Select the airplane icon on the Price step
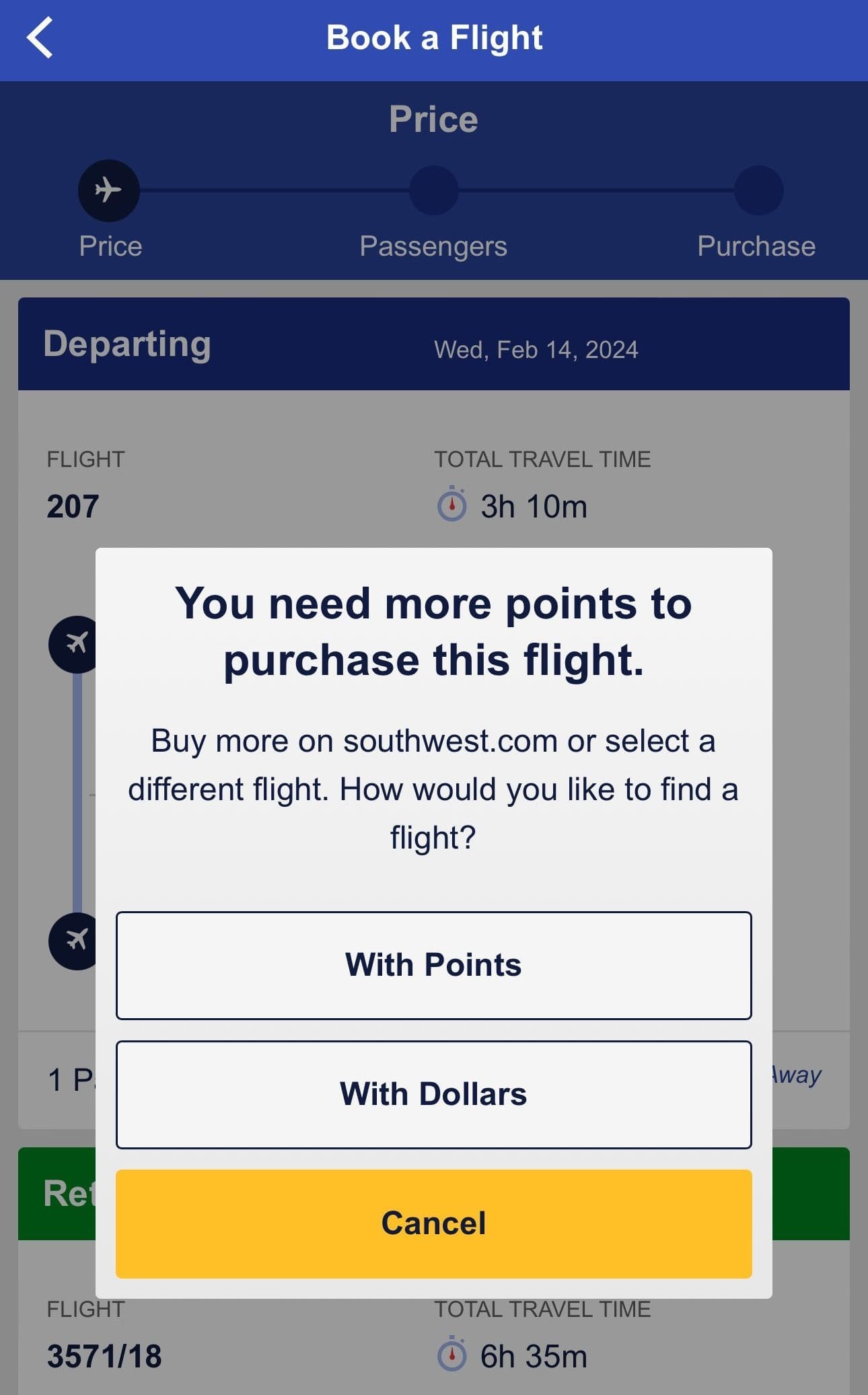Image resolution: width=868 pixels, height=1395 pixels. pyautogui.click(x=108, y=190)
